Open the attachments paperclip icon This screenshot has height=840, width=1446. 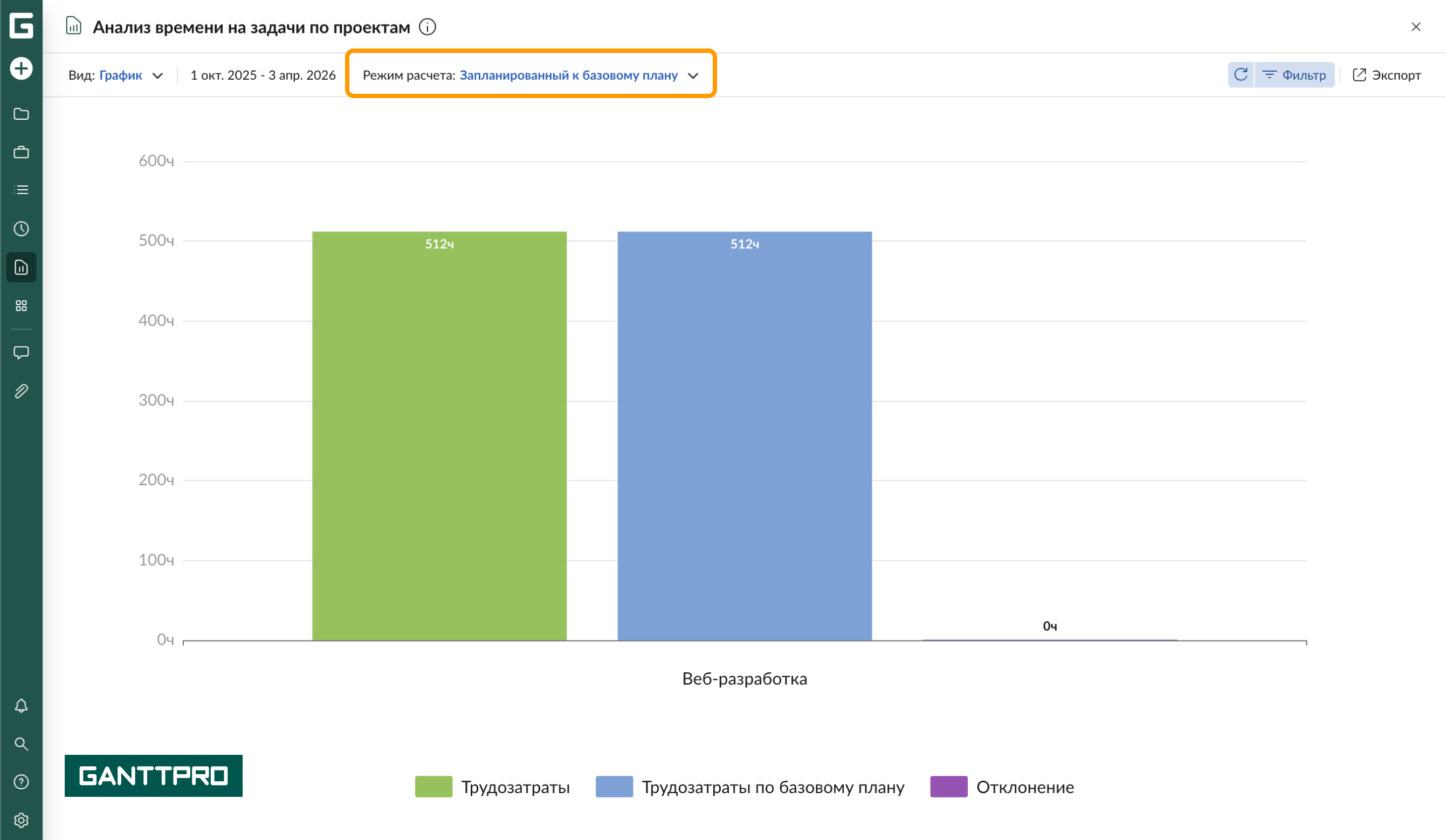click(x=21, y=391)
